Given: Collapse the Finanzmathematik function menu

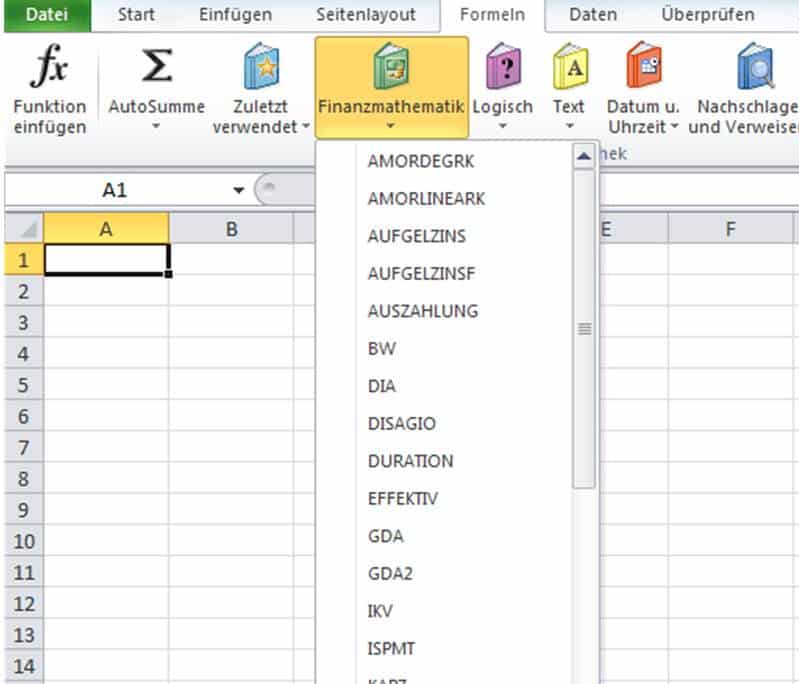Looking at the screenshot, I should pos(391,88).
